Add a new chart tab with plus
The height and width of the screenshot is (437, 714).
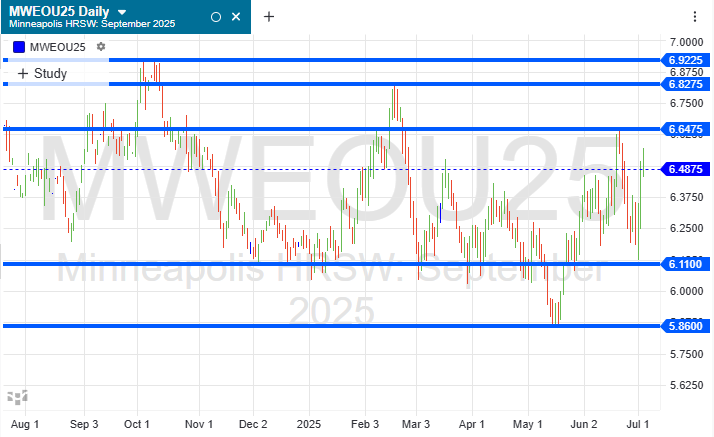[x=269, y=17]
